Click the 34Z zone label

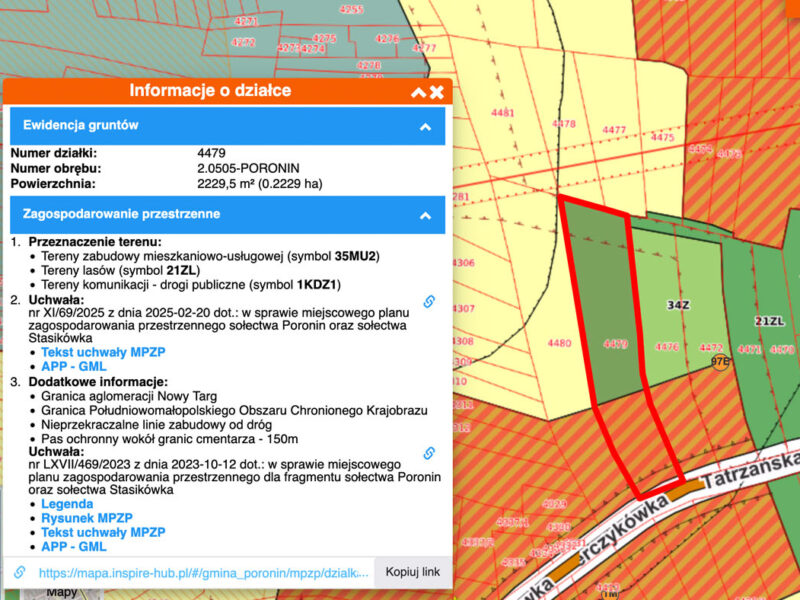click(x=678, y=305)
